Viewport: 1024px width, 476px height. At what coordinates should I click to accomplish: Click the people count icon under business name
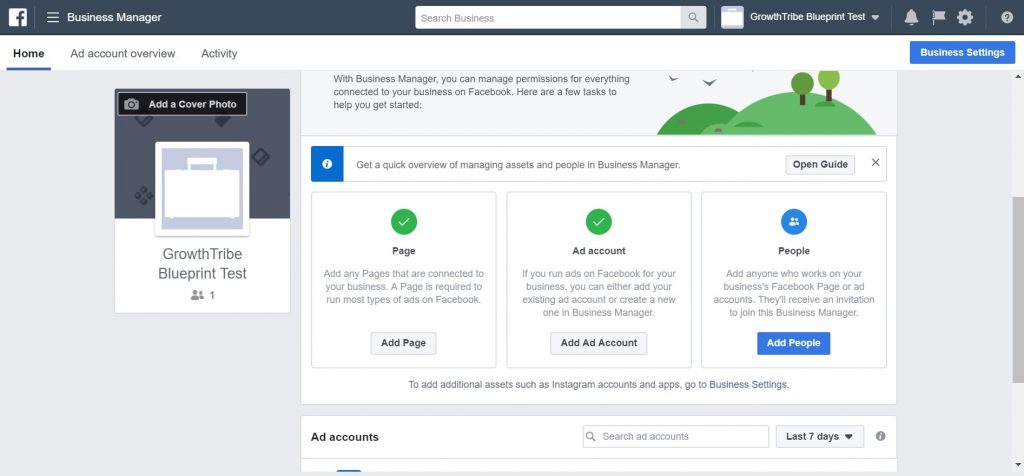coord(197,295)
